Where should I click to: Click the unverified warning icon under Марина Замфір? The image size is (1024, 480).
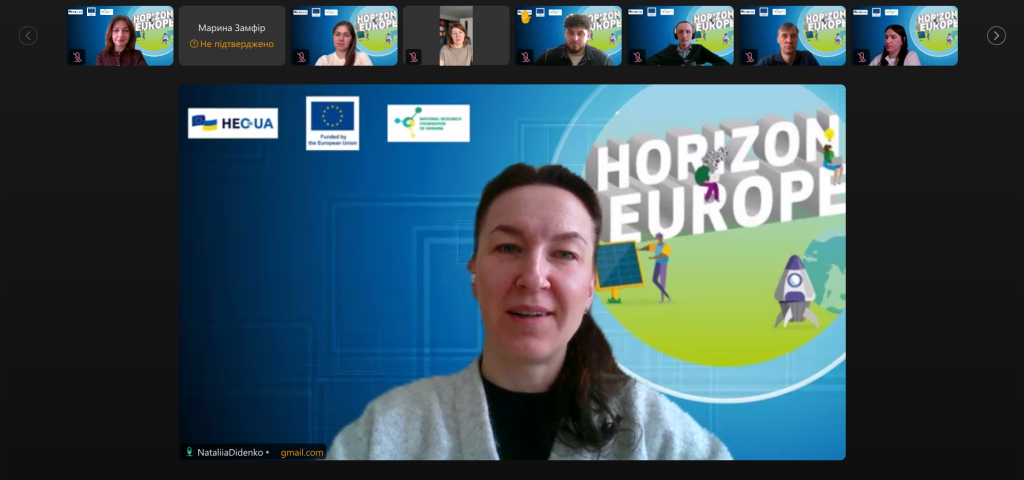click(x=193, y=44)
